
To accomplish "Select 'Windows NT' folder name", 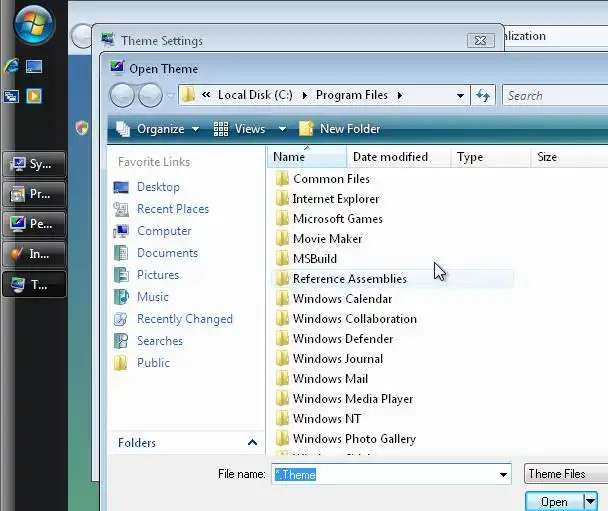I will click(x=327, y=419).
